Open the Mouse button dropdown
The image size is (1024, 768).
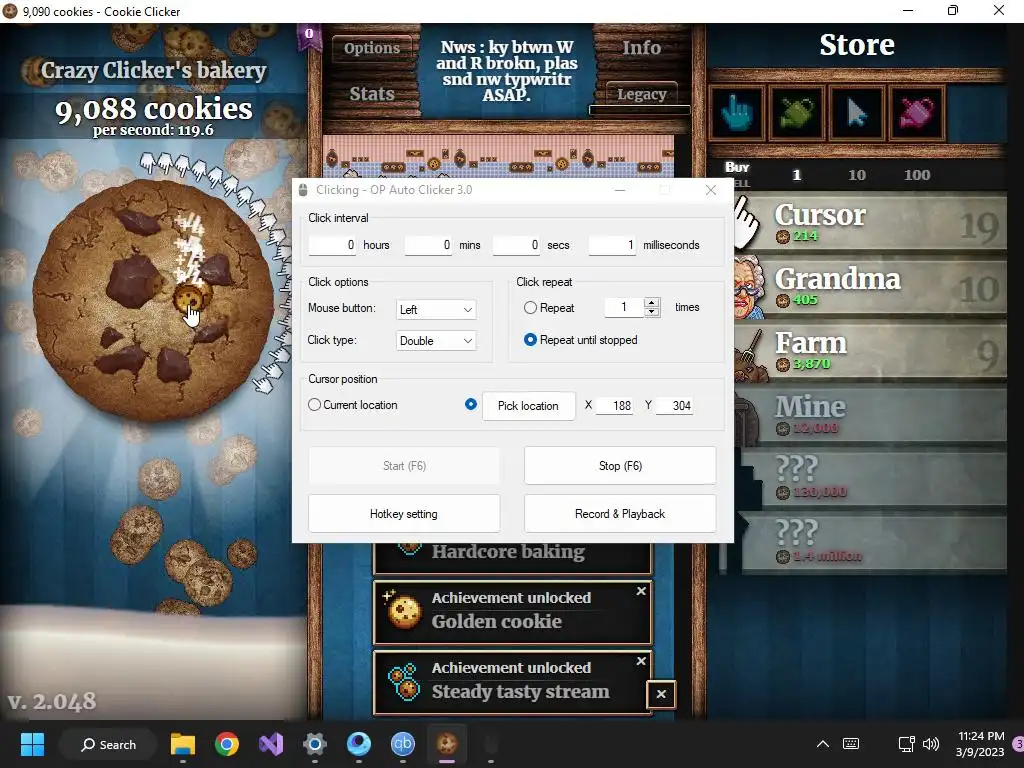pyautogui.click(x=436, y=310)
